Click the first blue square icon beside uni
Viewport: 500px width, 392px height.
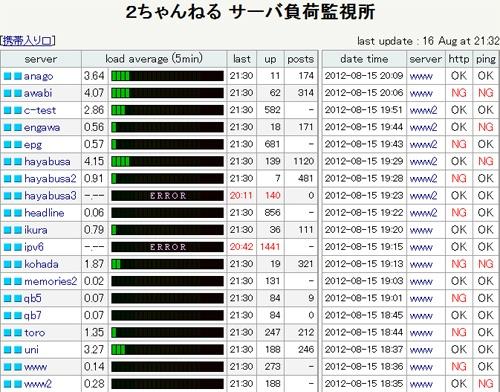pyautogui.click(x=7, y=350)
